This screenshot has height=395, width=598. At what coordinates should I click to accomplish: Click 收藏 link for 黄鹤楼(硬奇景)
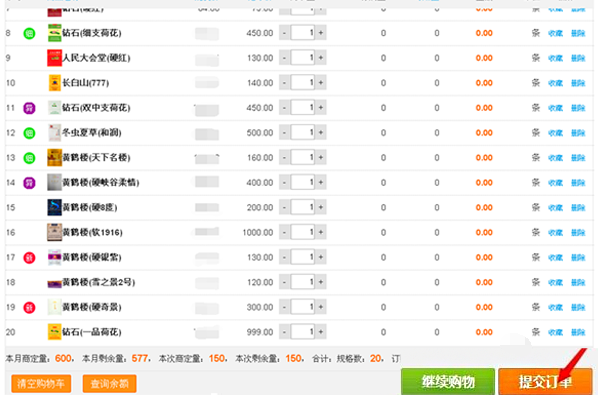pyautogui.click(x=555, y=307)
